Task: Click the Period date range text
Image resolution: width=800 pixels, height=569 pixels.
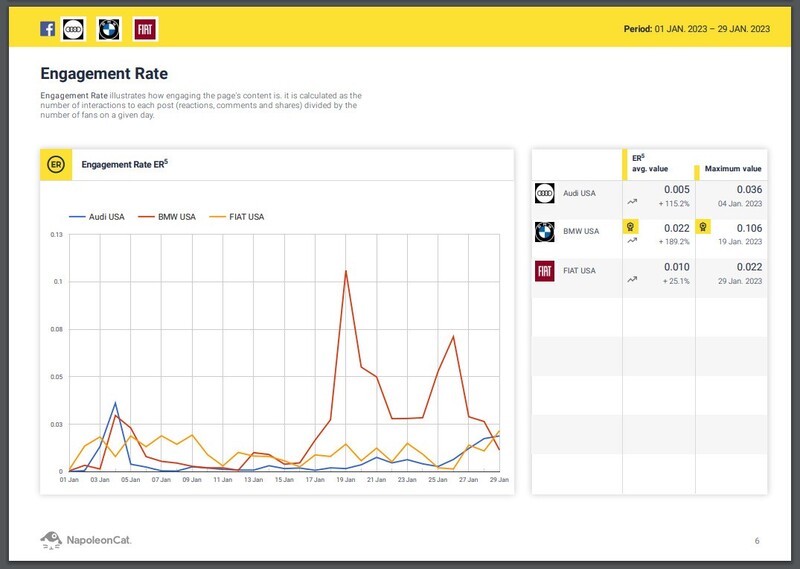Action: (696, 29)
